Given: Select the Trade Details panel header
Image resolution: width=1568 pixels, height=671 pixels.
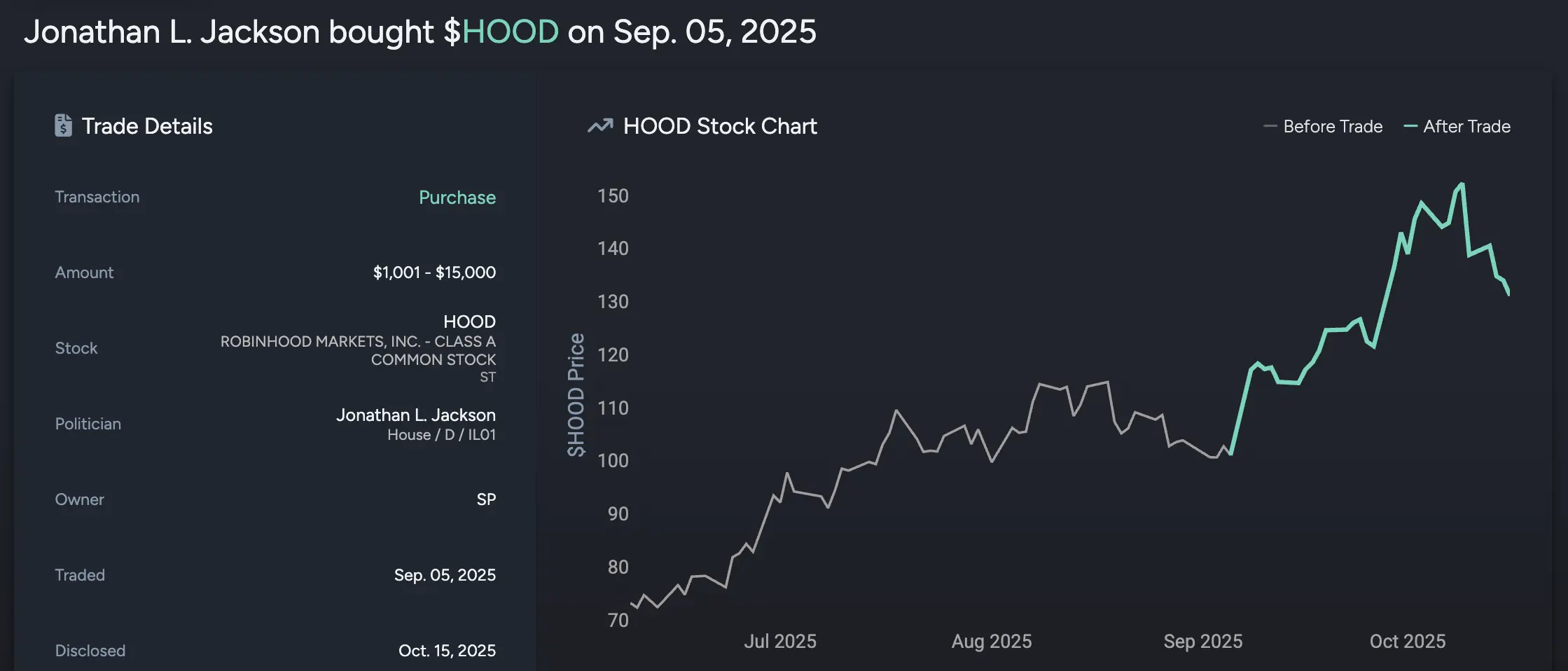Looking at the screenshot, I should [x=147, y=126].
